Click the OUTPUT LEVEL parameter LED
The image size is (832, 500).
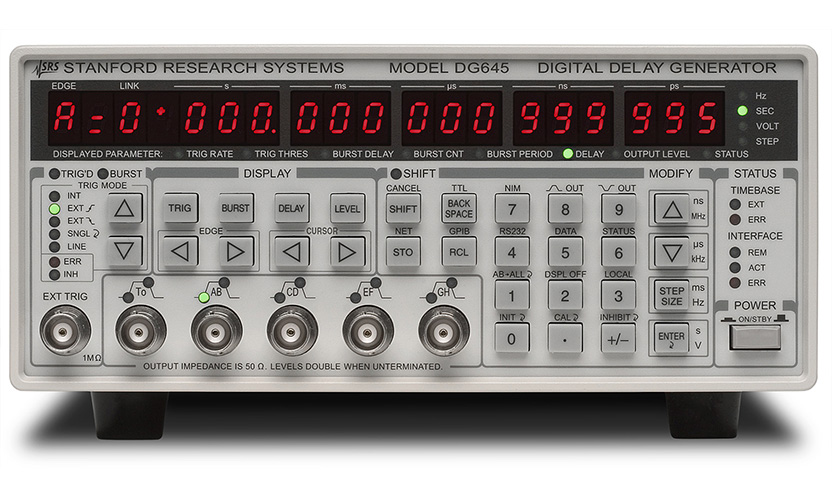click(x=616, y=154)
